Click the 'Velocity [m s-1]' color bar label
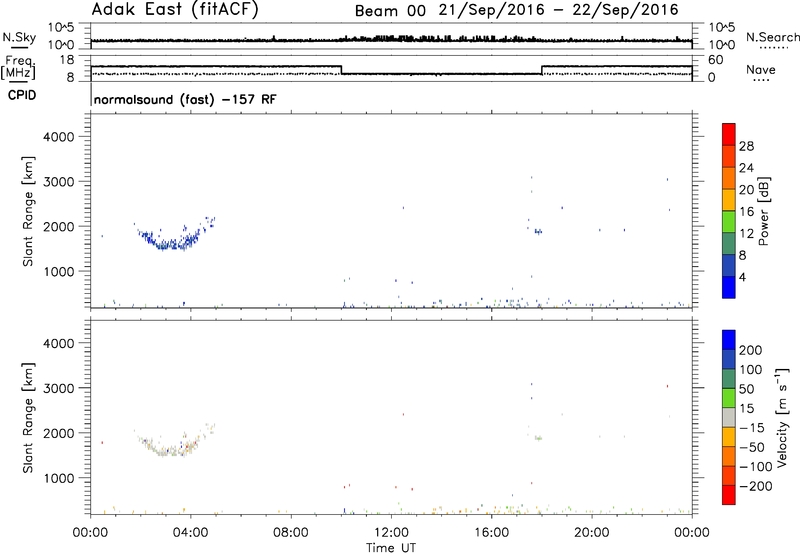800x554 pixels. tap(782, 417)
